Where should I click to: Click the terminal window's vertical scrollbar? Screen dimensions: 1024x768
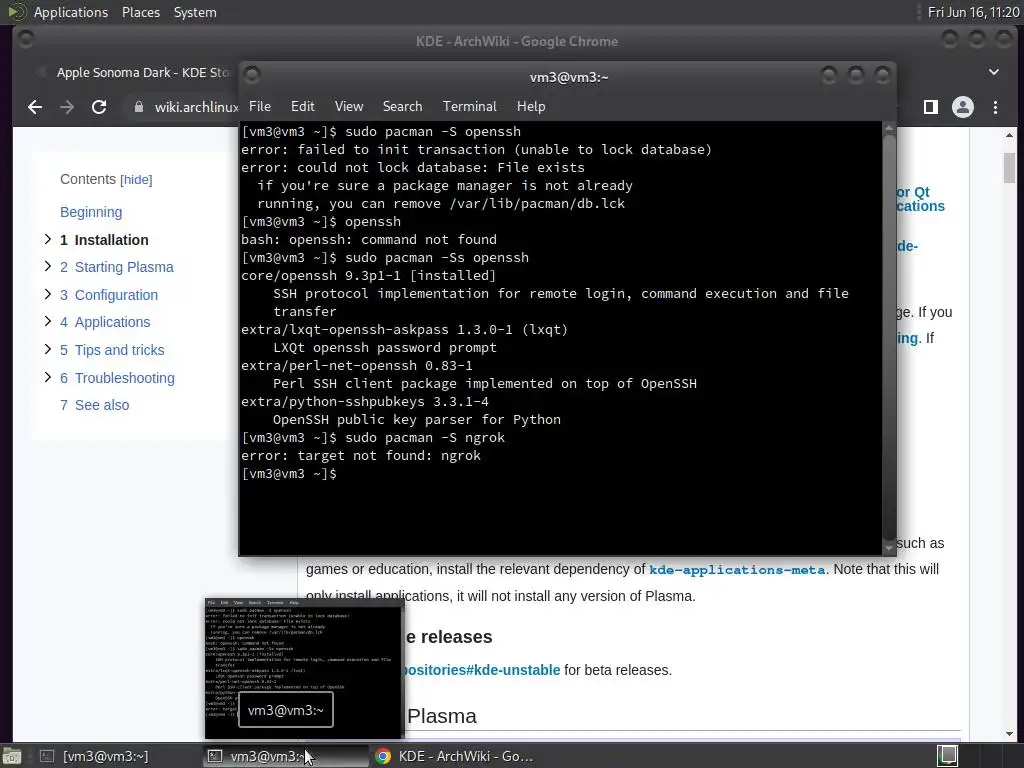[x=888, y=338]
